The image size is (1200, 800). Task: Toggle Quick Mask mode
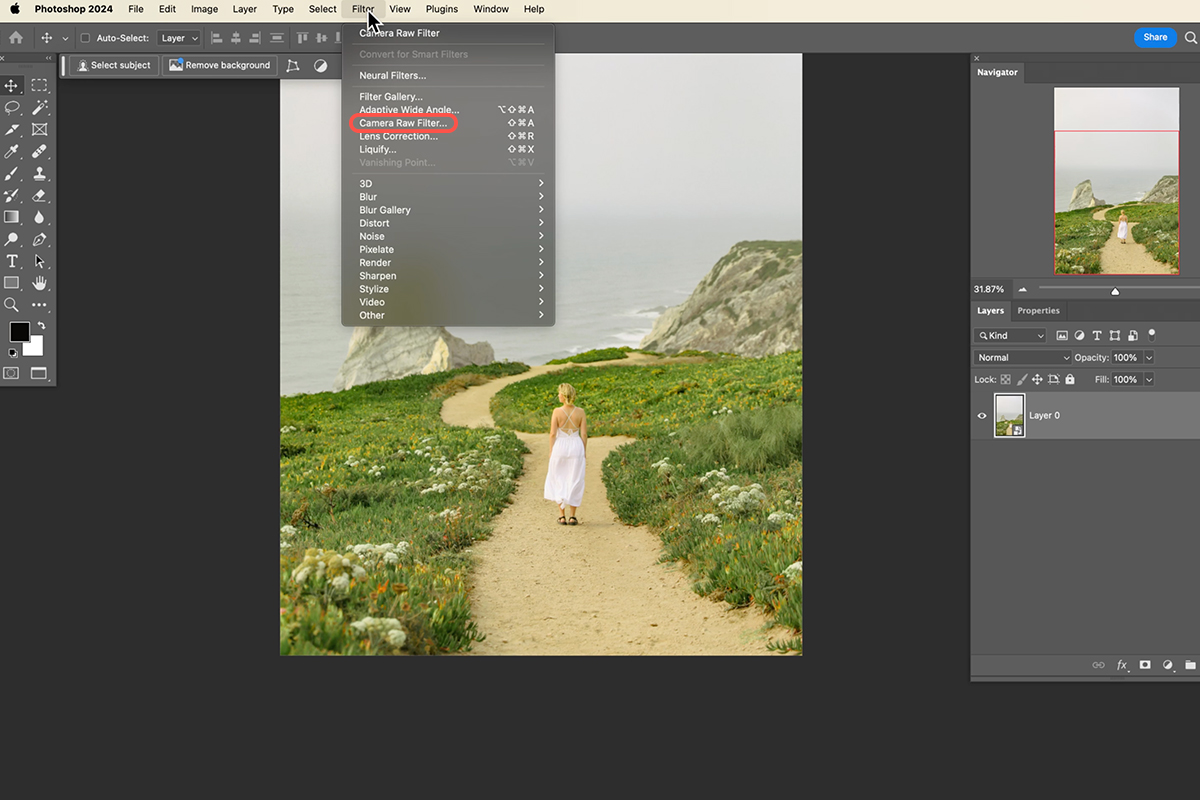pos(11,374)
